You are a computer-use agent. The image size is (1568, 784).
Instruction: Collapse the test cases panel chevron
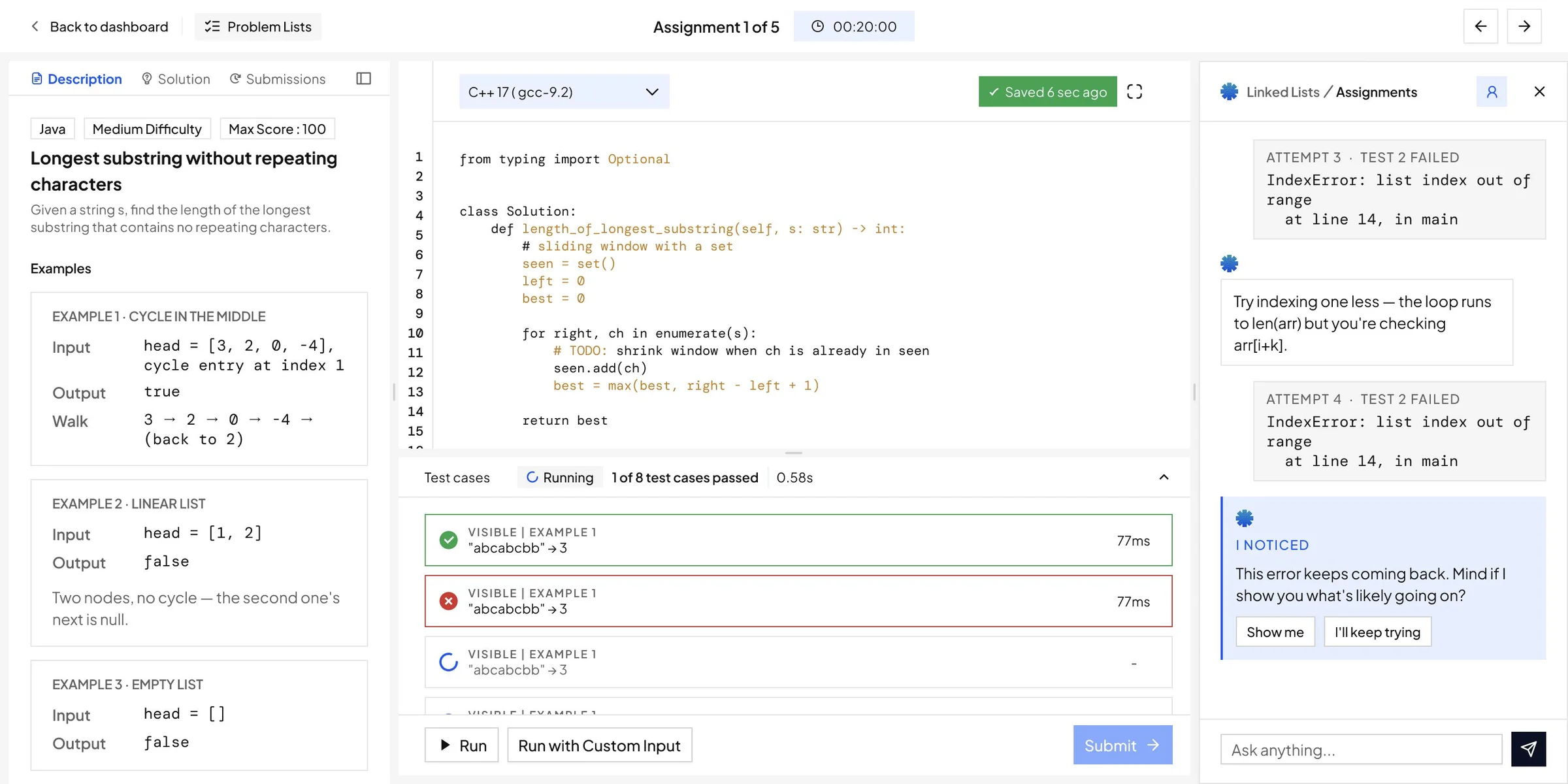1164,478
